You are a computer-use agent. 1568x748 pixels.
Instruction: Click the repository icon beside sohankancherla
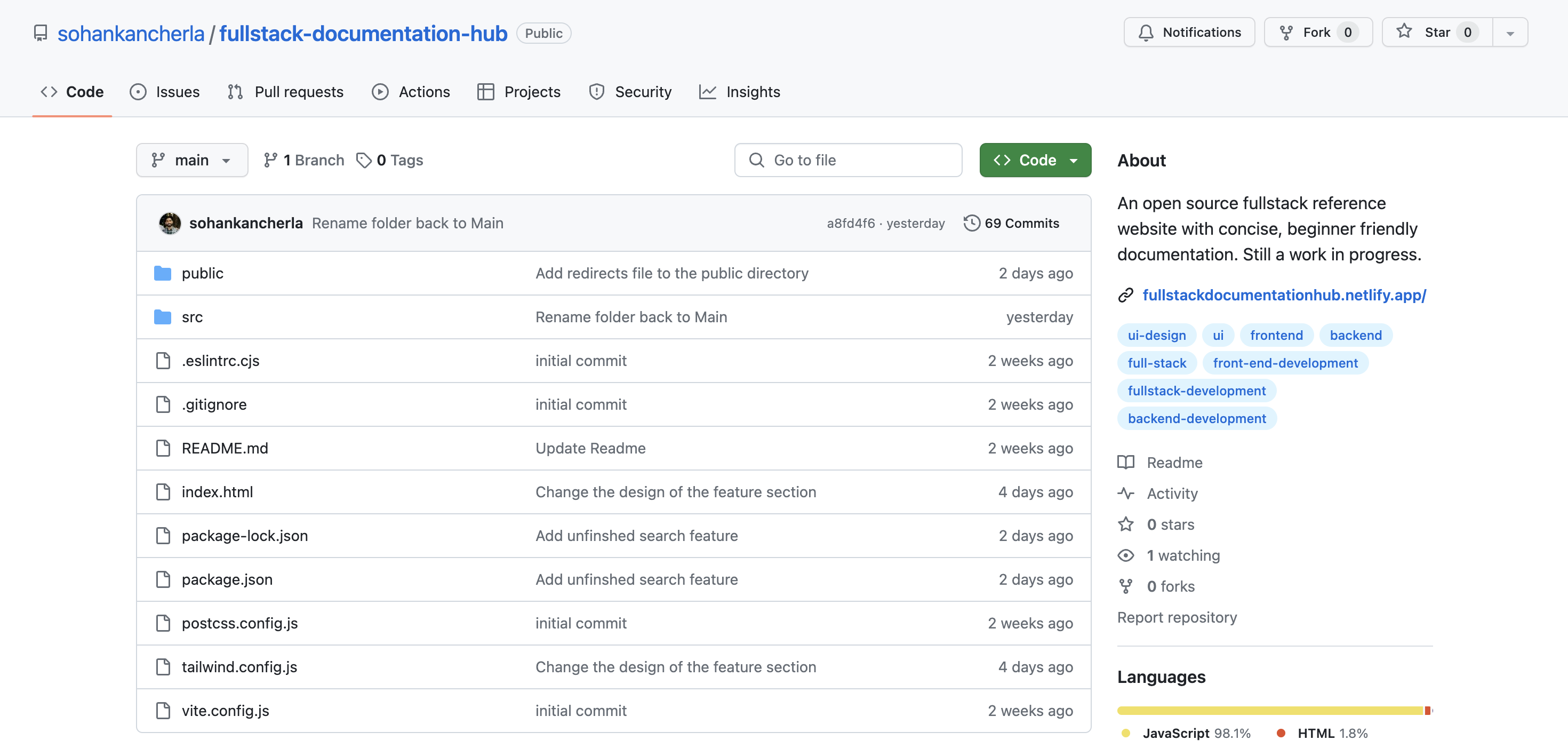(40, 33)
